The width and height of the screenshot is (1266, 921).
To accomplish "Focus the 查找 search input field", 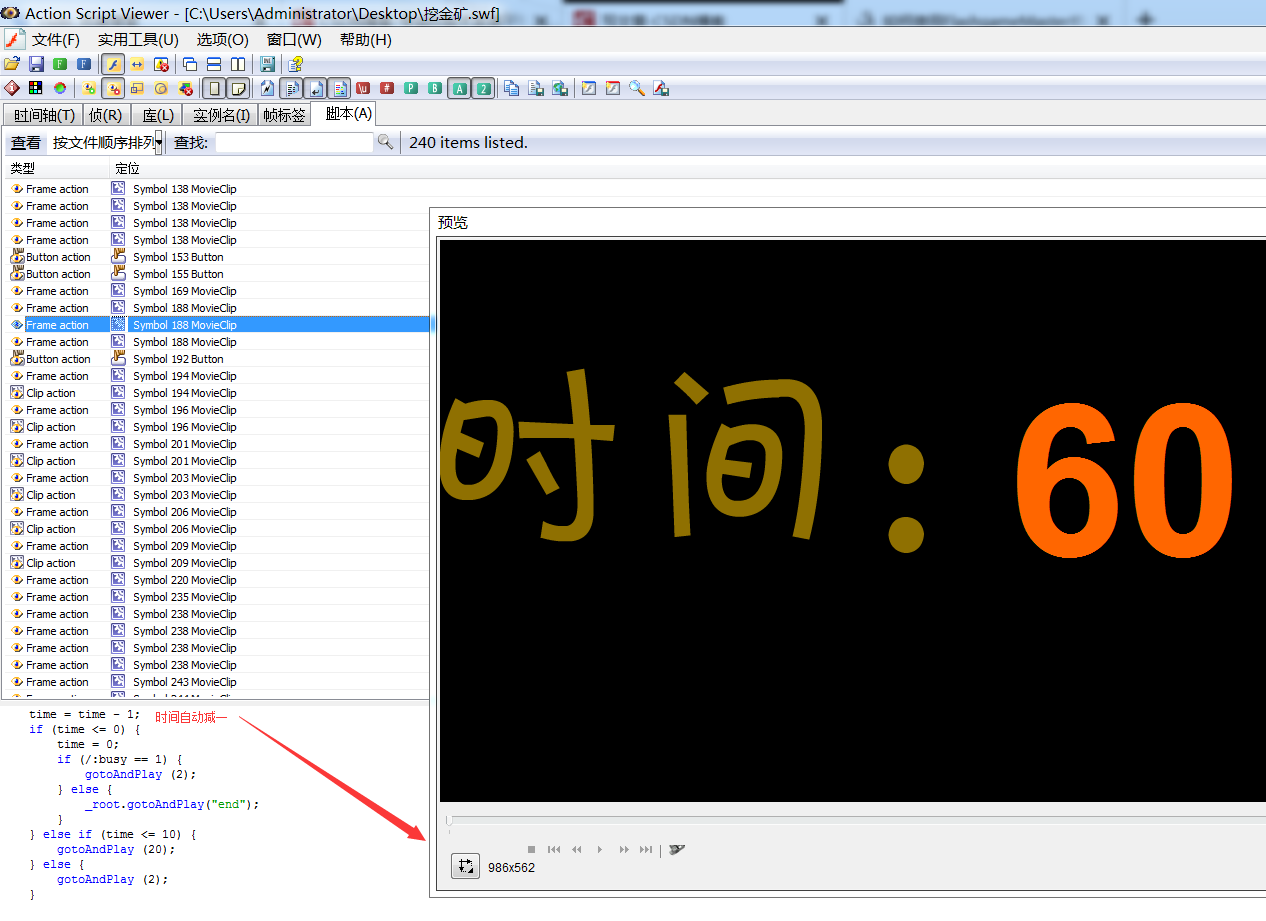I will [x=295, y=143].
